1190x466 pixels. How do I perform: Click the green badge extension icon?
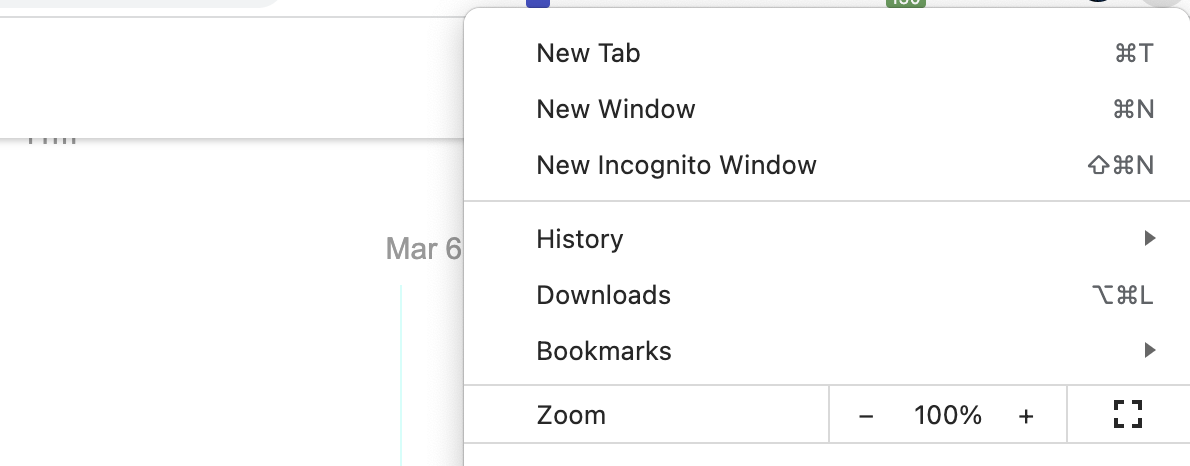point(905,3)
